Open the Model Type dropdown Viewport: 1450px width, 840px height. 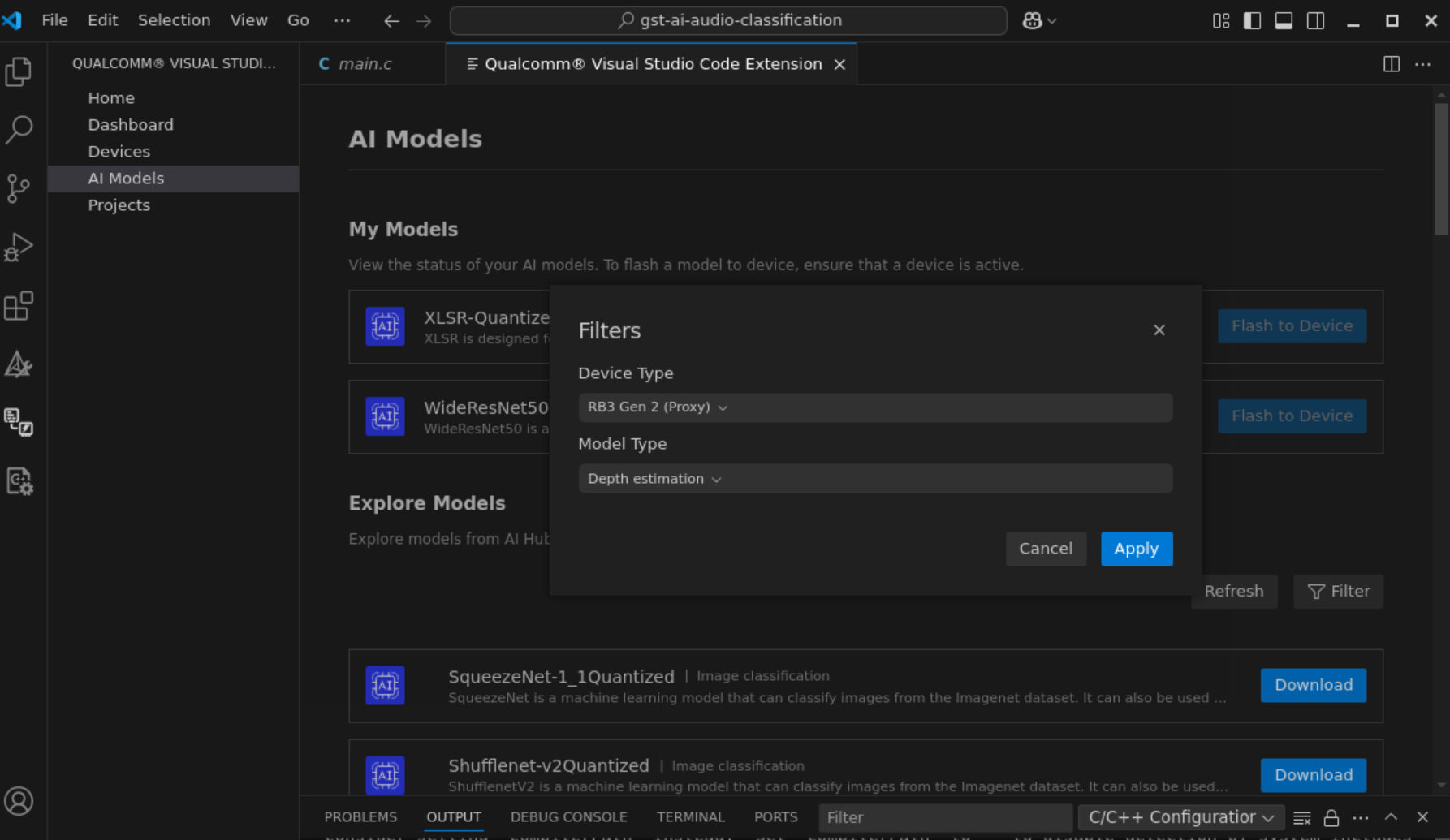point(875,479)
